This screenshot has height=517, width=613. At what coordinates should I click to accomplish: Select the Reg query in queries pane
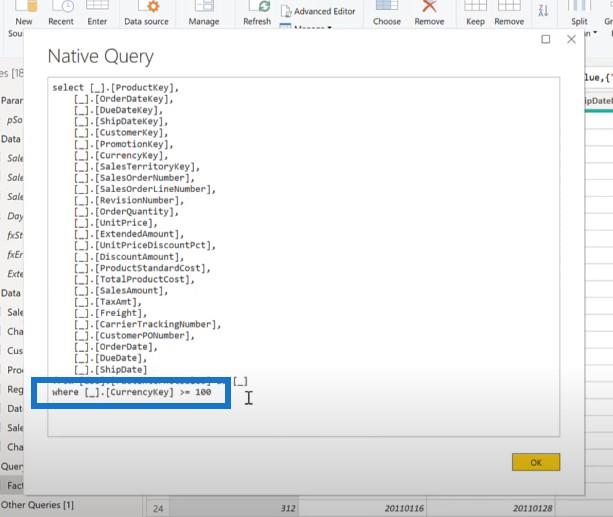click(x=15, y=389)
